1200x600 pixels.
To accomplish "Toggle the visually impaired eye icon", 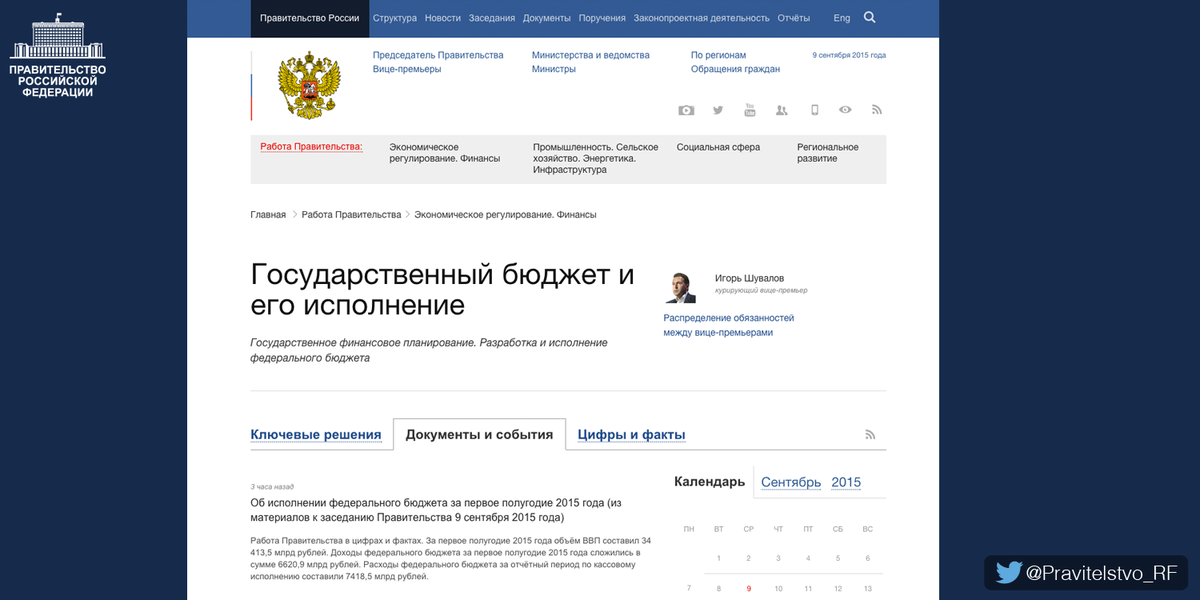I will point(846,110).
